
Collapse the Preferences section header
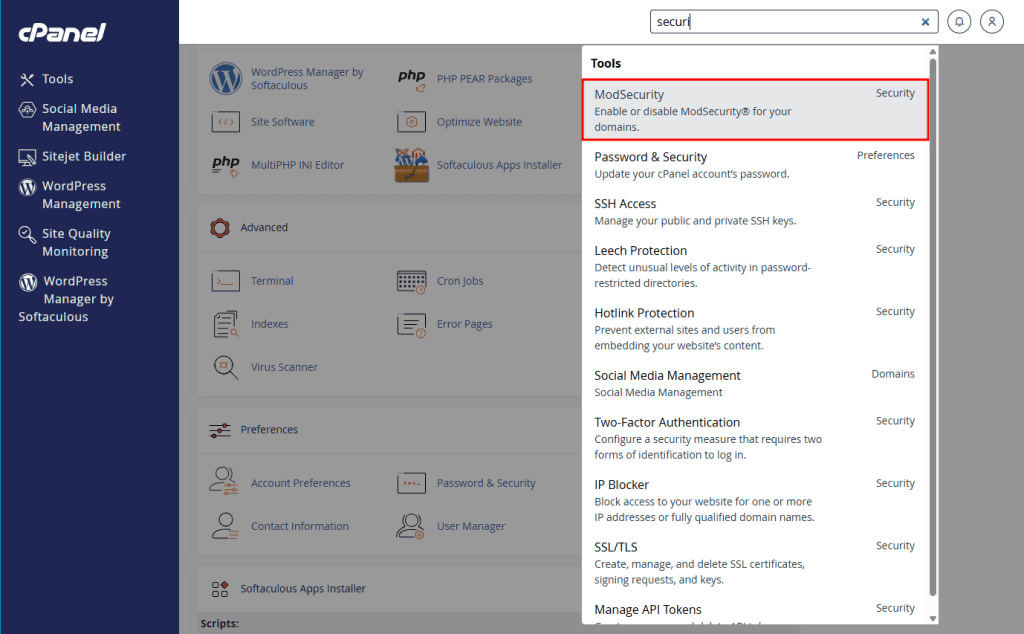coord(389,430)
